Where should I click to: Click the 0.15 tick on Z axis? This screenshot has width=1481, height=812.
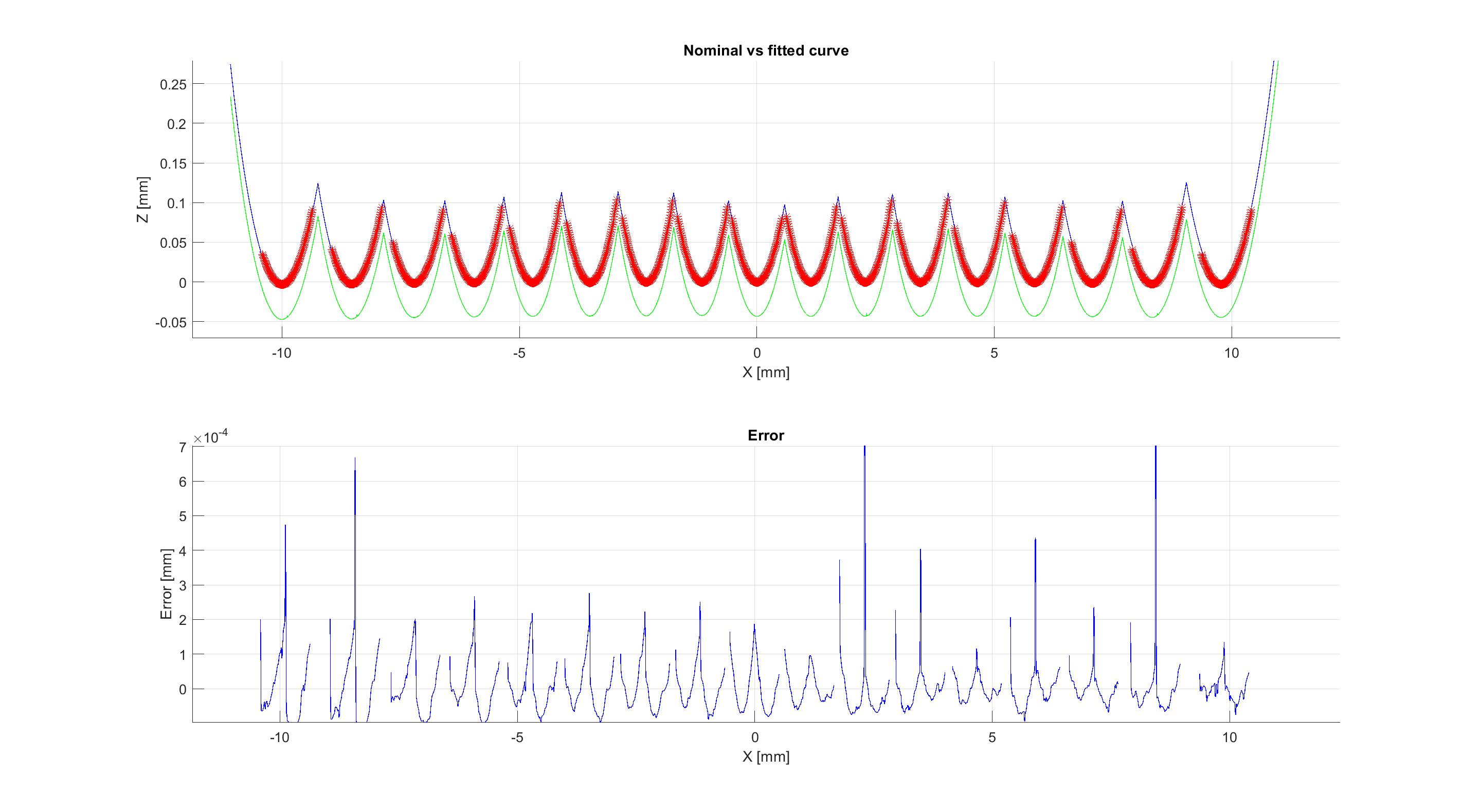(x=173, y=164)
